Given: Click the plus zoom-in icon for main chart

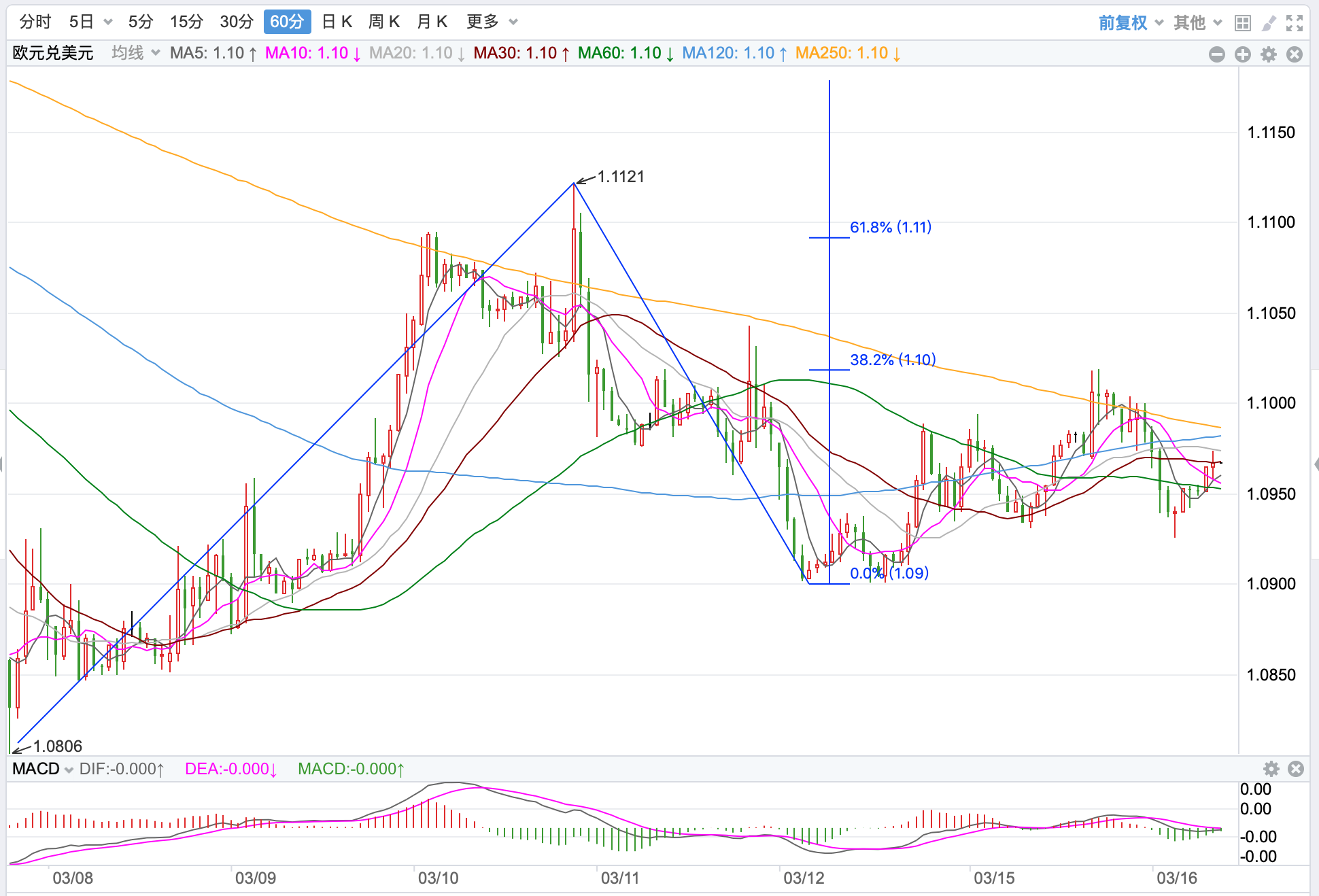Looking at the screenshot, I should [1243, 54].
